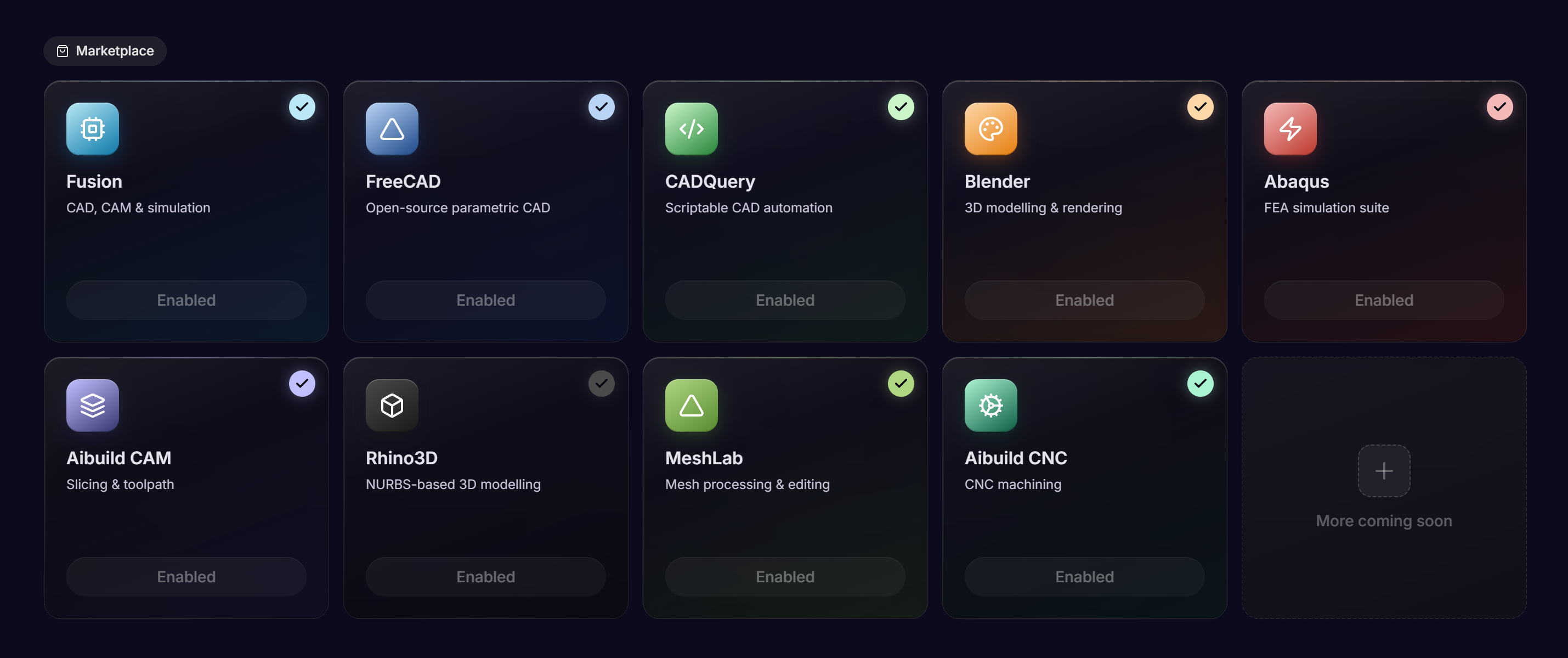Click the plus icon for more apps
The width and height of the screenshot is (1568, 658).
click(x=1384, y=471)
